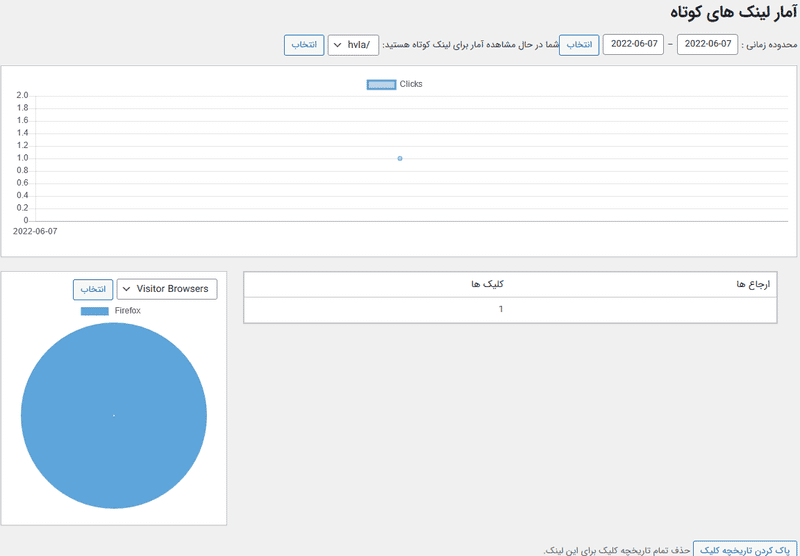Click the 2.0 axis value on chart
The width and height of the screenshot is (800, 556).
(x=22, y=95)
